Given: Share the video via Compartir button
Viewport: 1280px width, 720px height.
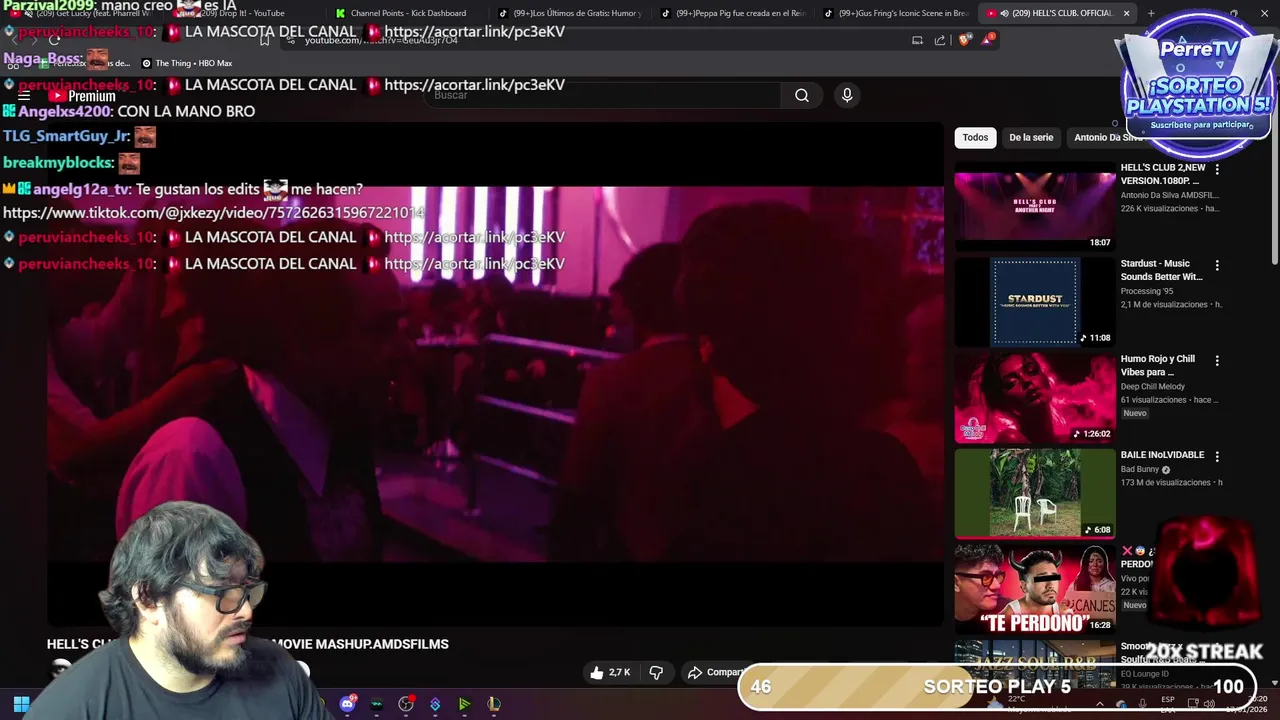Looking at the screenshot, I should (x=716, y=672).
